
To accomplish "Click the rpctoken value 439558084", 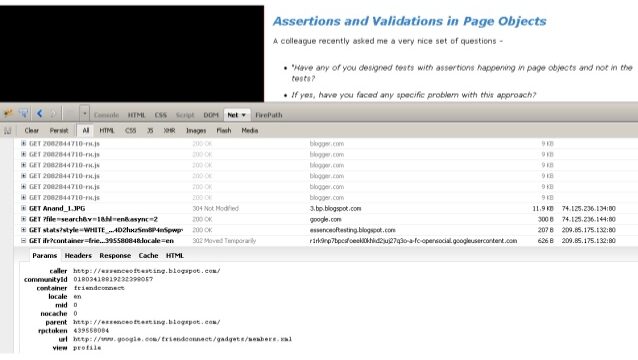I will [91, 331].
